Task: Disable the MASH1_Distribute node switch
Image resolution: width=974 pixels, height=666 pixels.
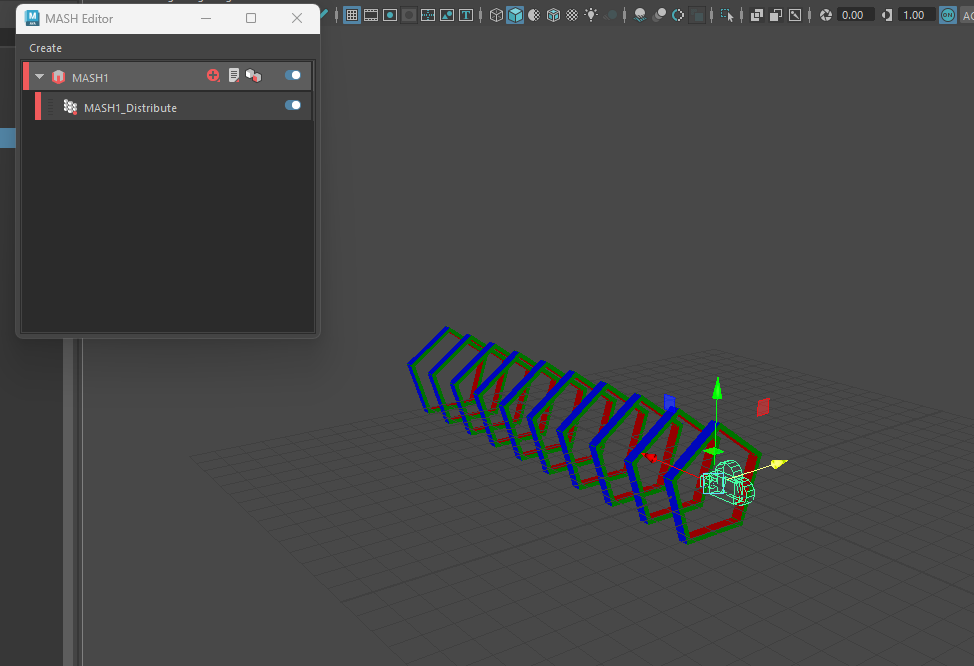Action: [x=293, y=106]
